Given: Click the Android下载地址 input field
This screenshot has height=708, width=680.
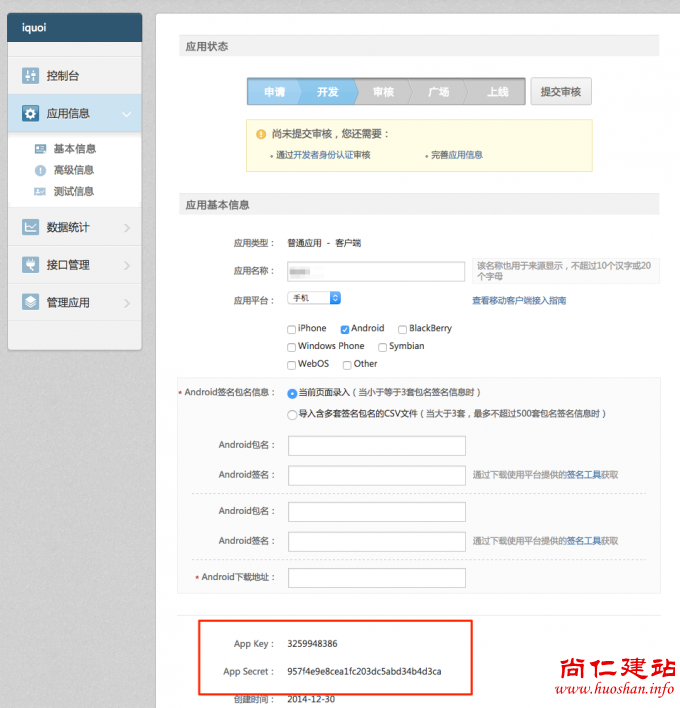Looking at the screenshot, I should [376, 578].
